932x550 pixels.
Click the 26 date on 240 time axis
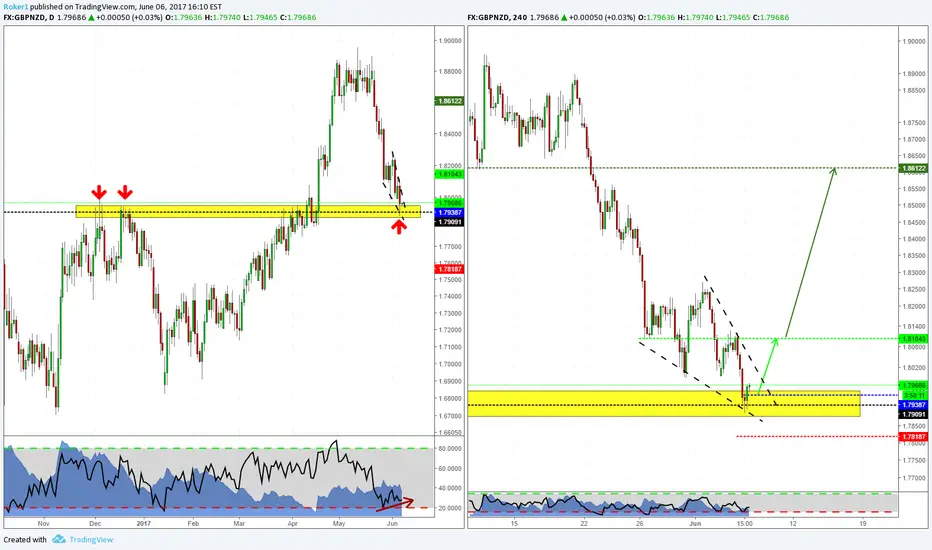pos(640,524)
